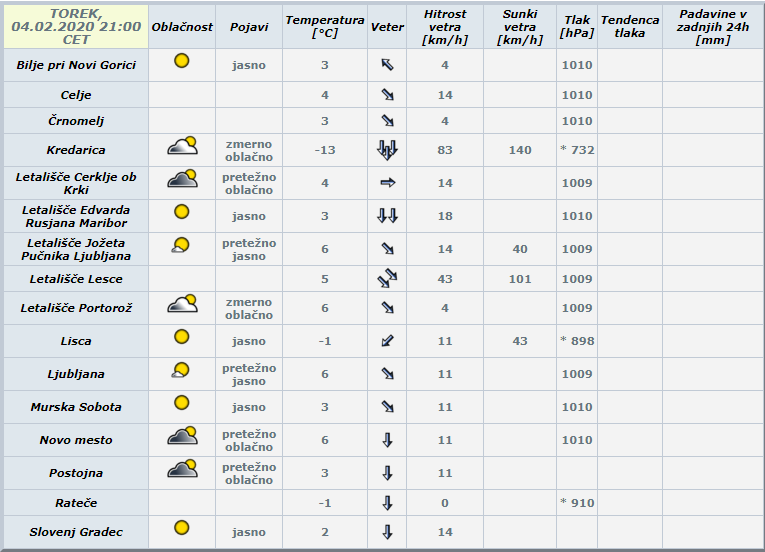The width and height of the screenshot is (765, 552).
Task: Click the Veter column header
Action: click(387, 27)
